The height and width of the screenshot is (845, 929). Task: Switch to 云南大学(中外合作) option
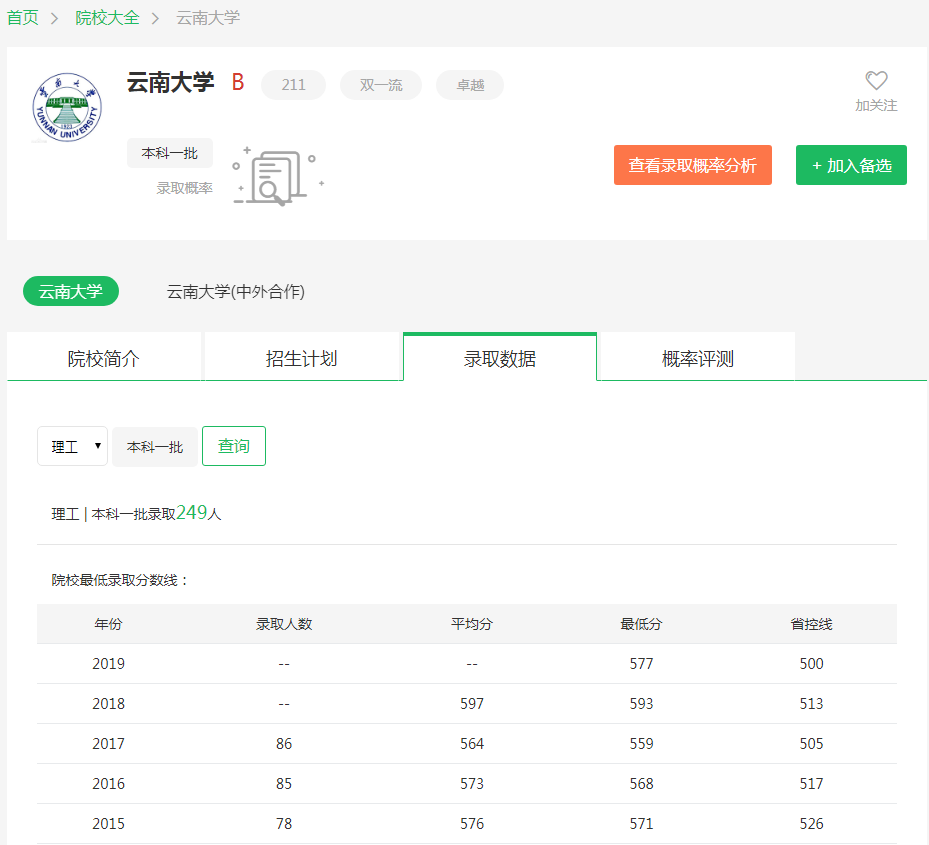(x=236, y=292)
